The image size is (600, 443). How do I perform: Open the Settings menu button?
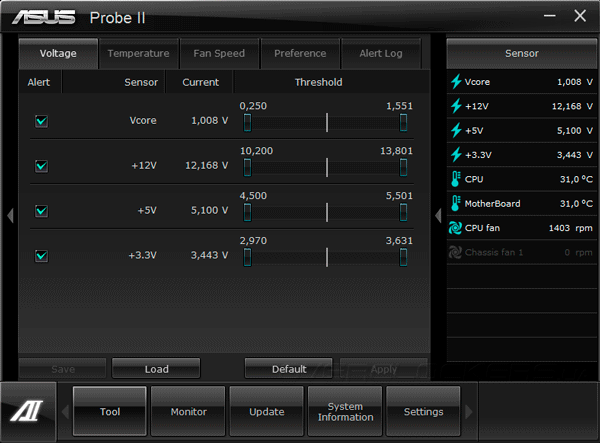click(x=423, y=411)
